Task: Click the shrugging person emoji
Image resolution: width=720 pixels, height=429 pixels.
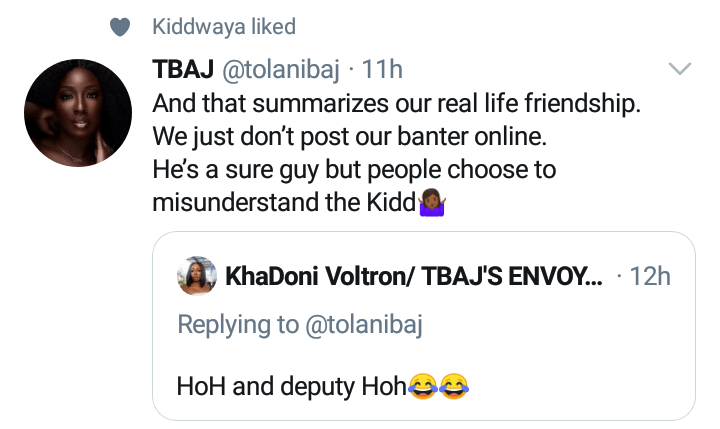Action: click(433, 203)
